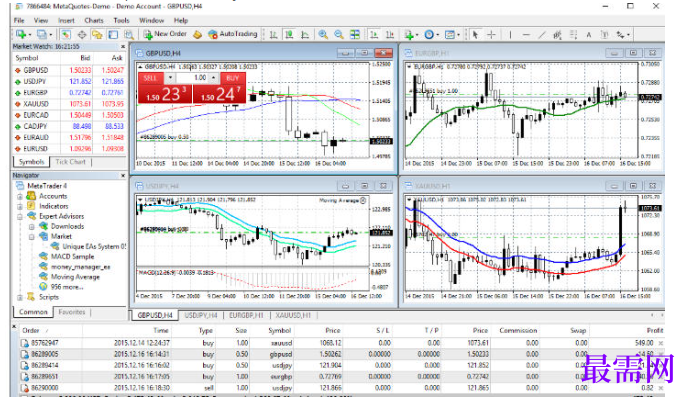Screen dimensions: 693x400
Task: Sort orders by the Profit column header
Action: pyautogui.click(x=655, y=330)
